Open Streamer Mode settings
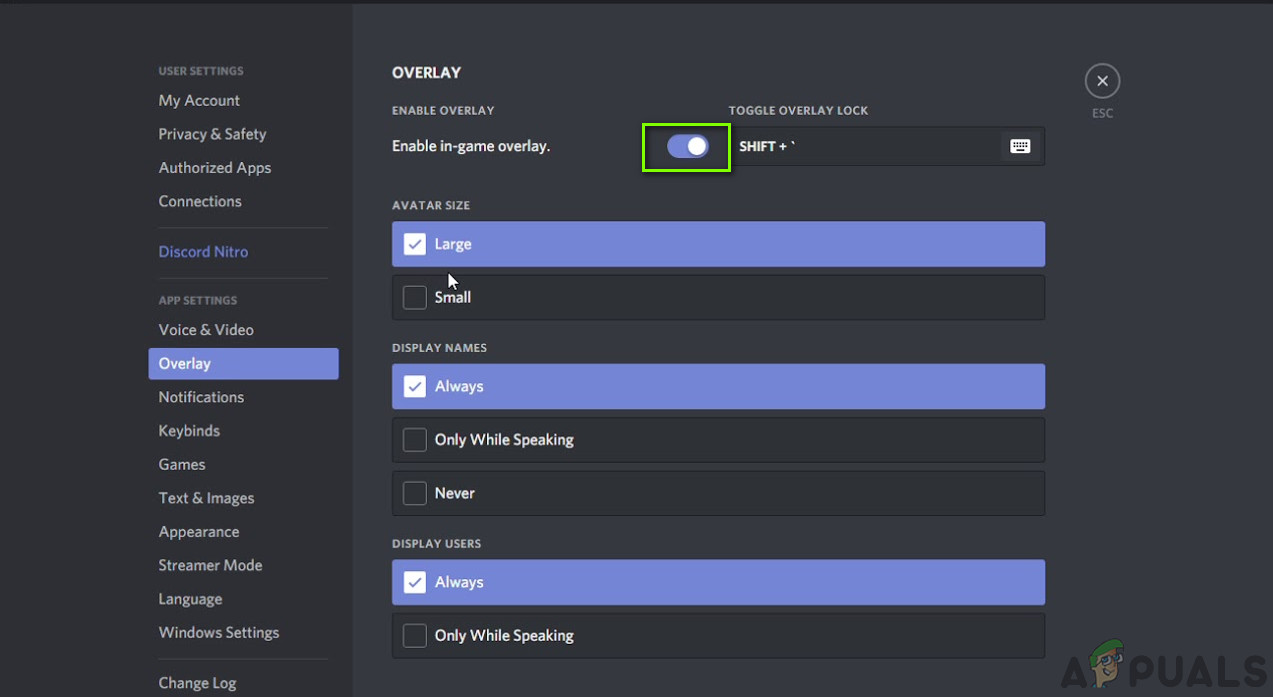 (210, 565)
